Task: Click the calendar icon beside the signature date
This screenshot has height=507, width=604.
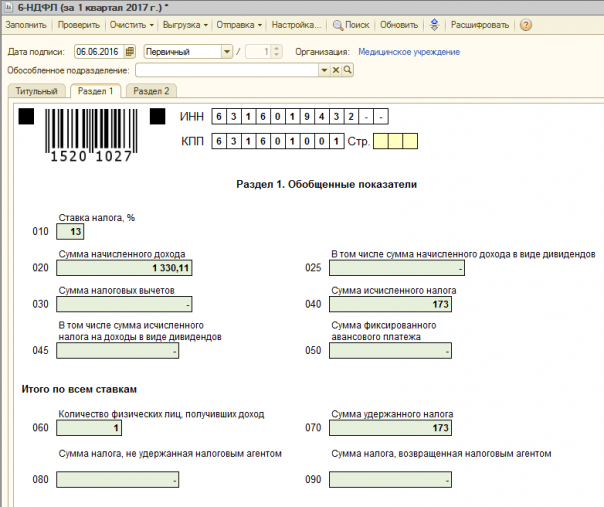Action: 129,51
